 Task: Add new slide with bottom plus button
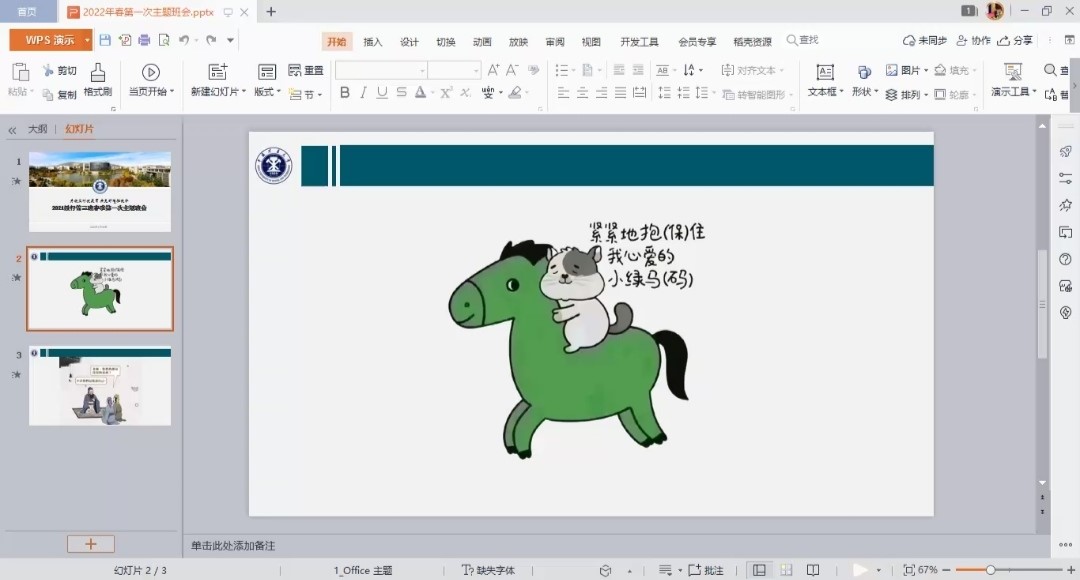pos(91,544)
